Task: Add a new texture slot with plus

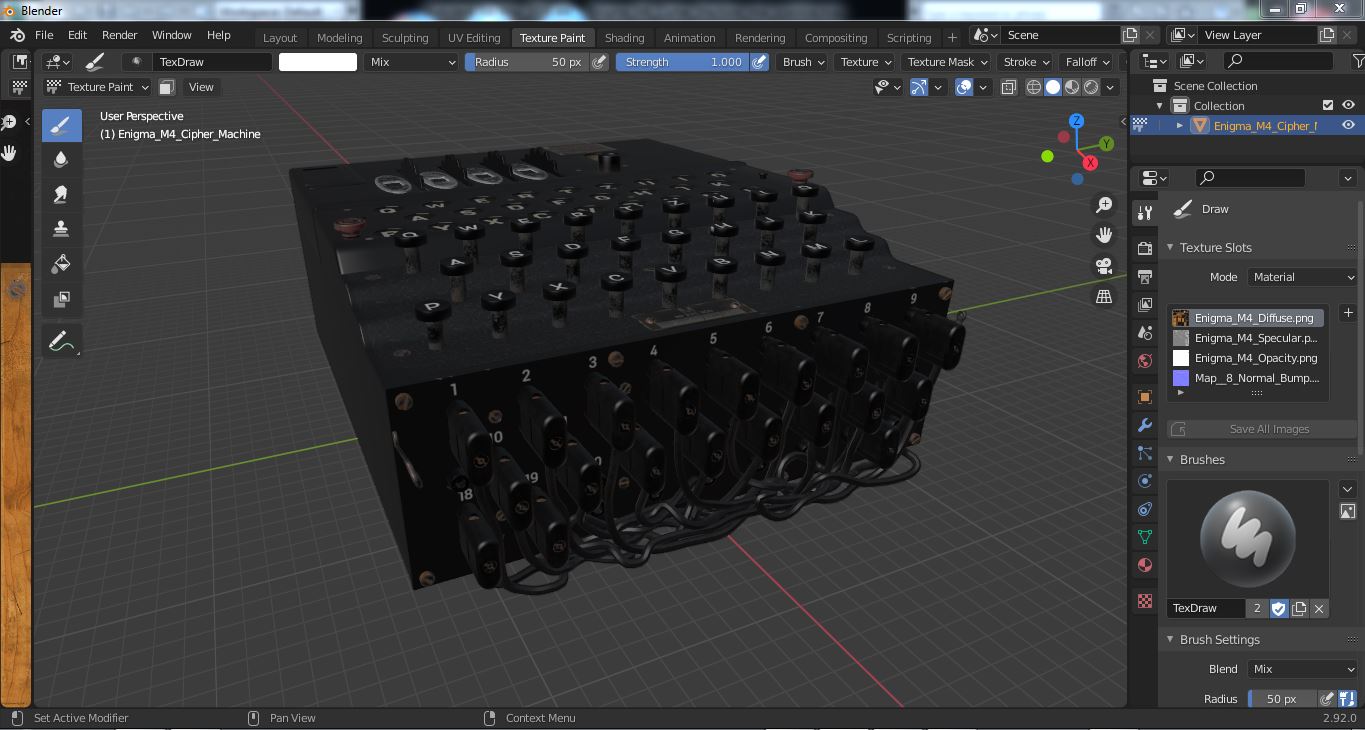Action: (x=1348, y=313)
